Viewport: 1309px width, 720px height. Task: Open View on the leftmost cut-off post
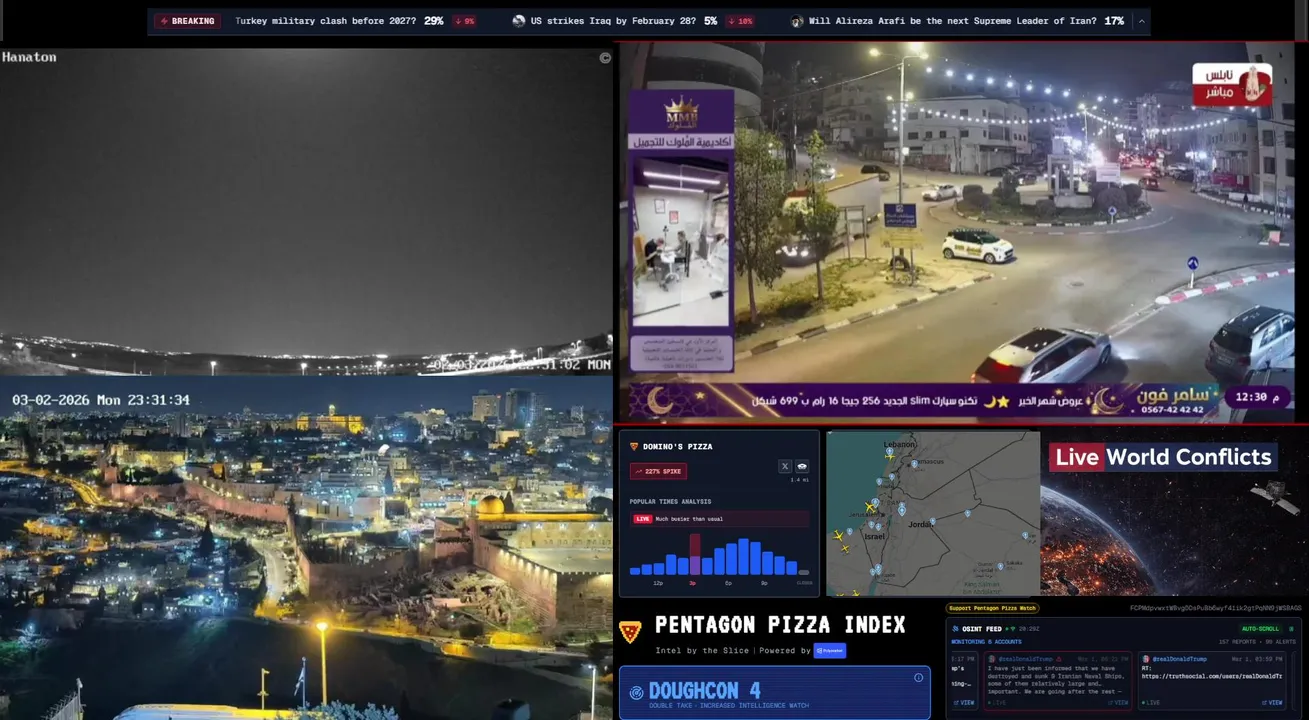click(964, 703)
